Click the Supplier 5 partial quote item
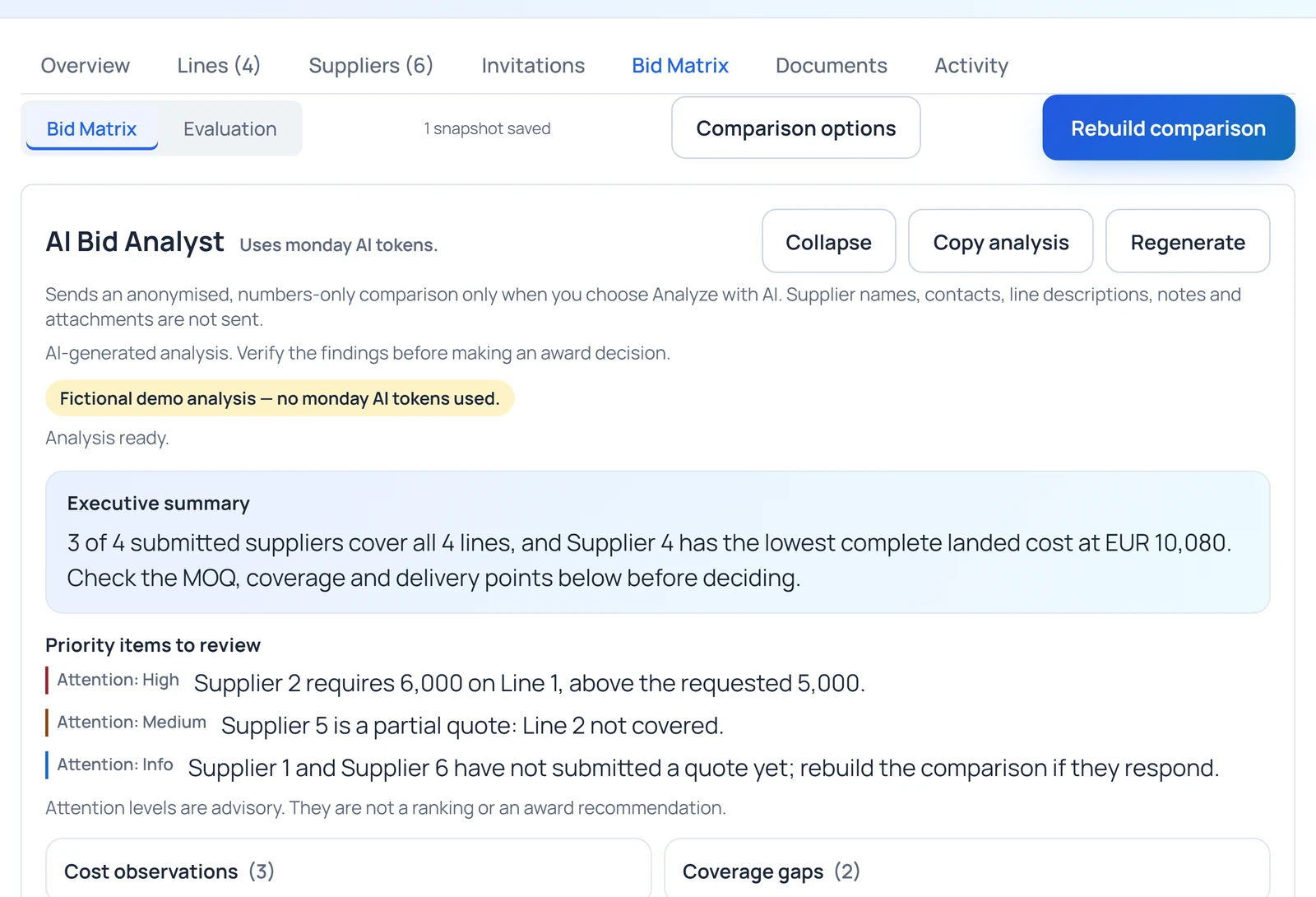Viewport: 1316px width, 897px height. click(x=472, y=726)
